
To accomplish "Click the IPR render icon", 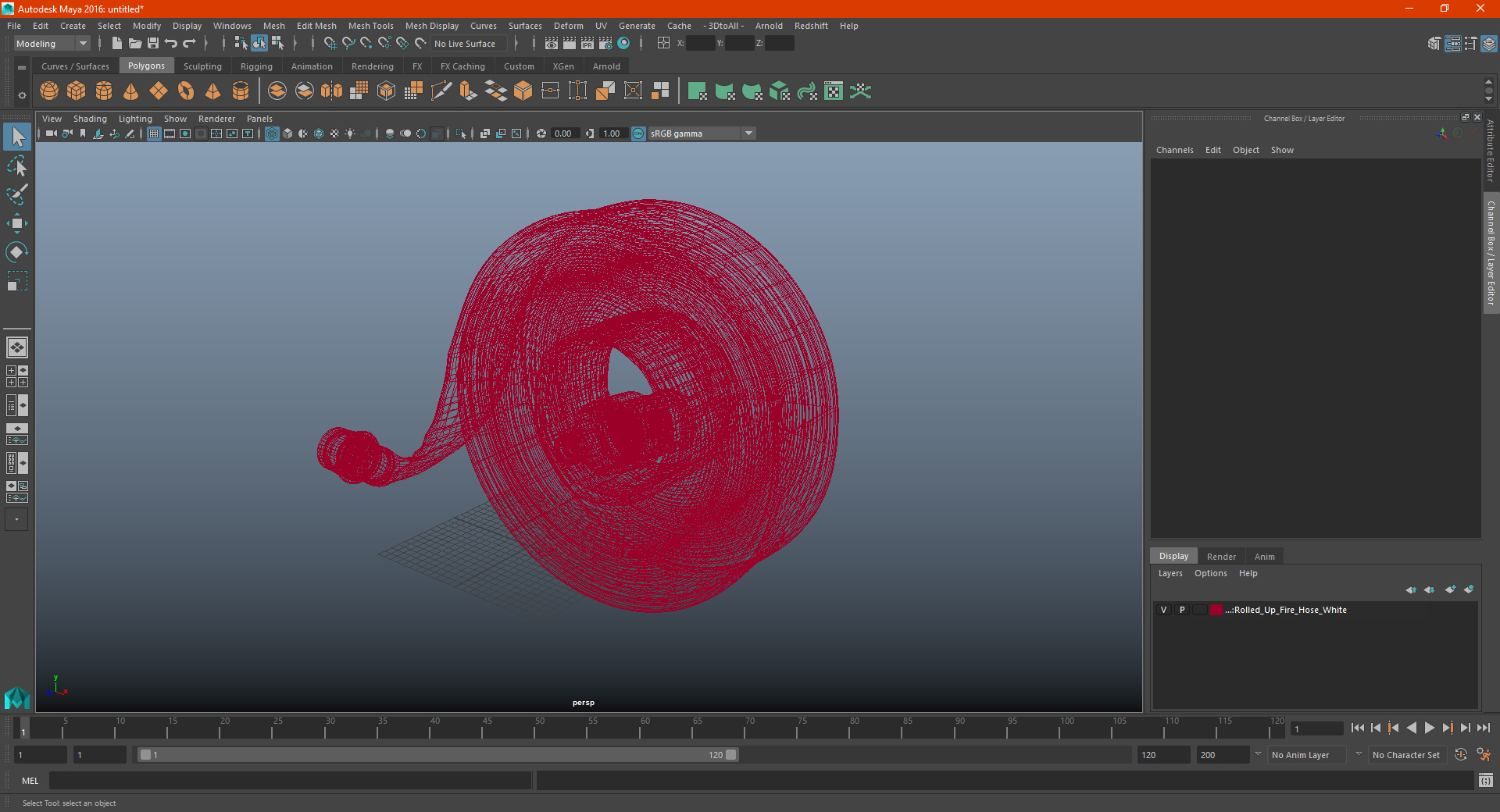I will pos(587,44).
